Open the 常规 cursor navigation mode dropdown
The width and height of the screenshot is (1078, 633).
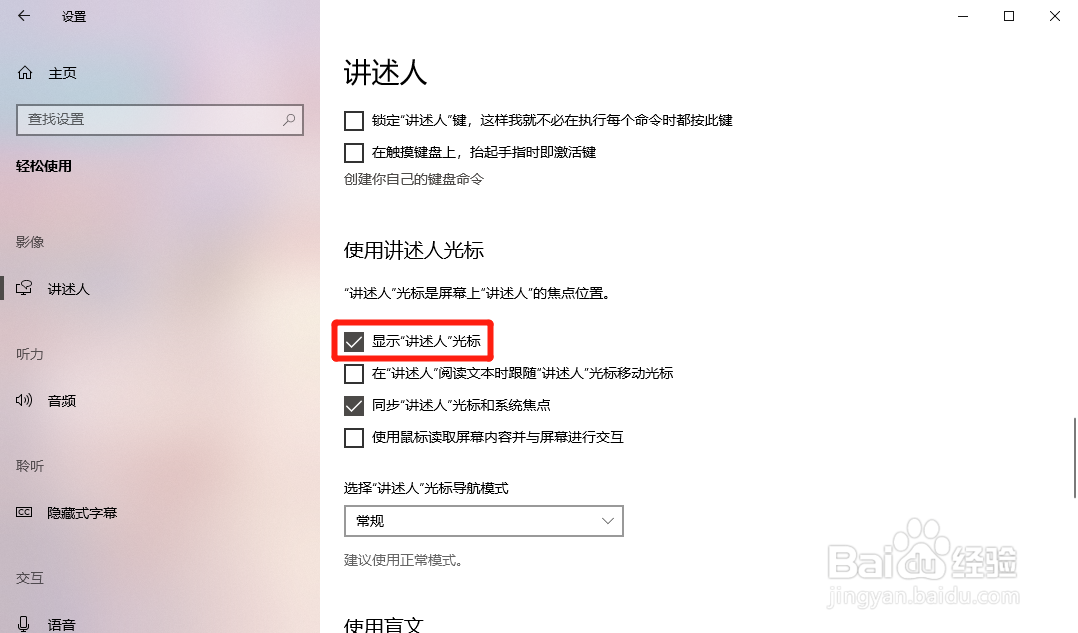483,521
